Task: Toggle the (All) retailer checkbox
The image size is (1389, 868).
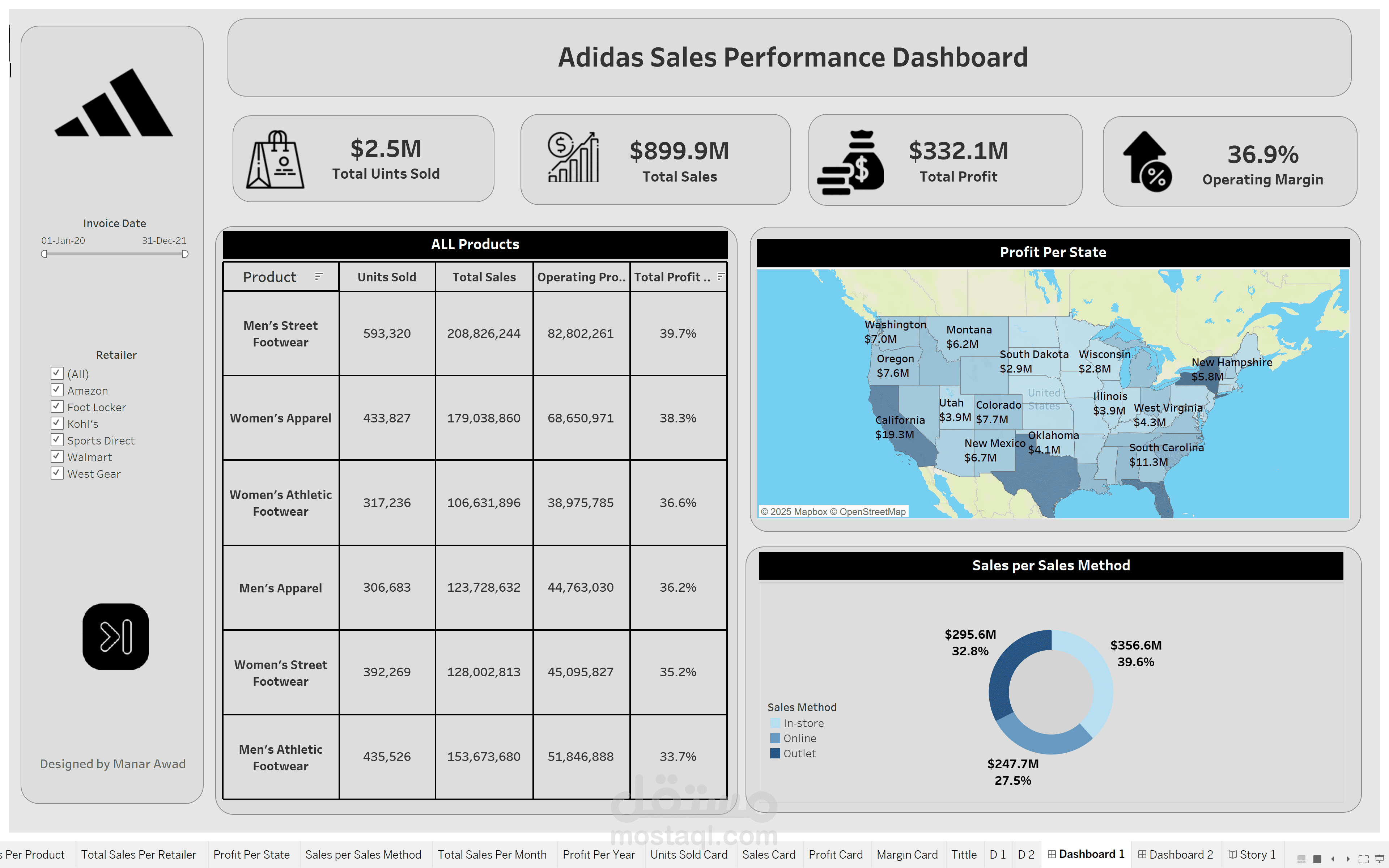Action: [57, 373]
